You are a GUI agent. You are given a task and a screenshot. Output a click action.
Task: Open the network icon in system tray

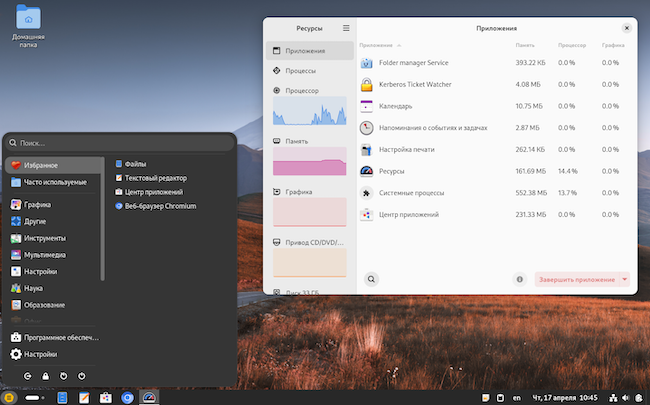(x=613, y=397)
